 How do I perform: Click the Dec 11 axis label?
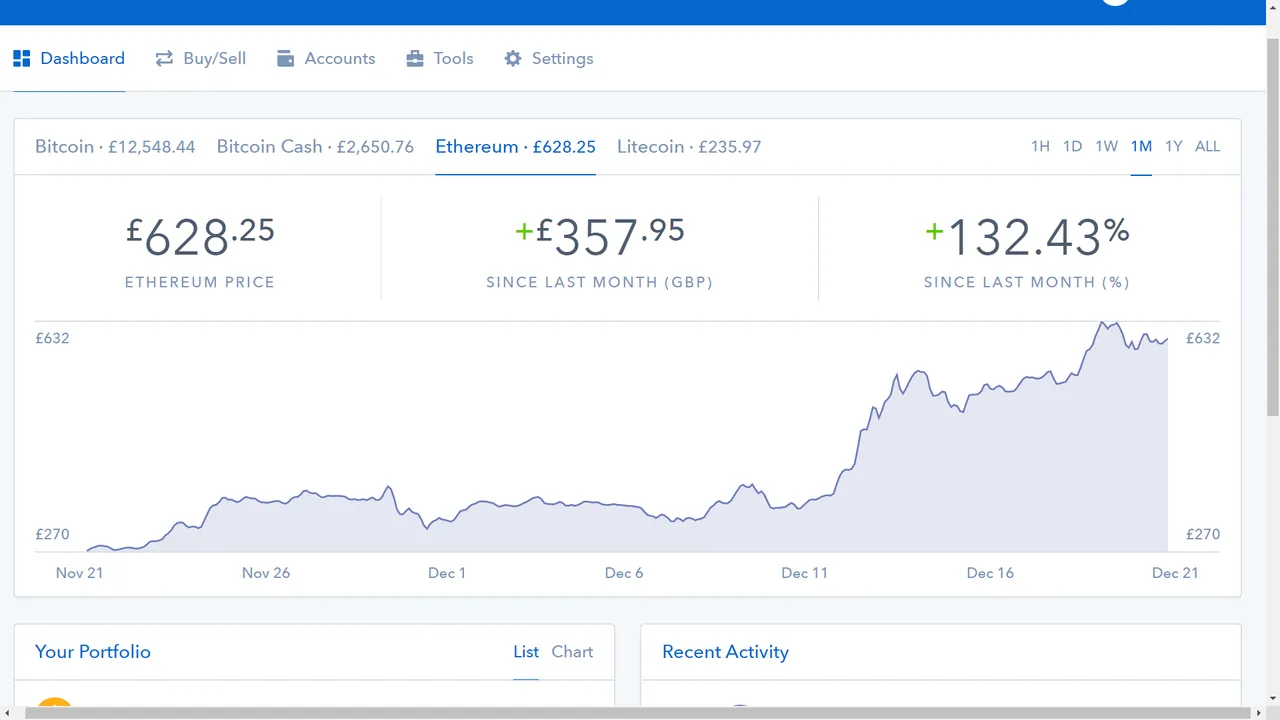[805, 573]
